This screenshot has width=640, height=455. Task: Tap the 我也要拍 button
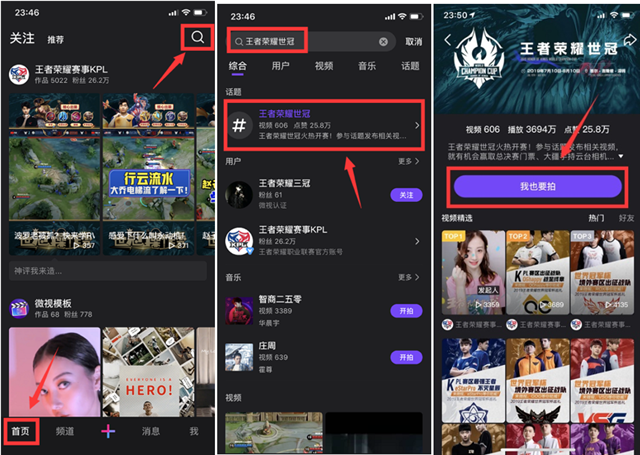(538, 186)
